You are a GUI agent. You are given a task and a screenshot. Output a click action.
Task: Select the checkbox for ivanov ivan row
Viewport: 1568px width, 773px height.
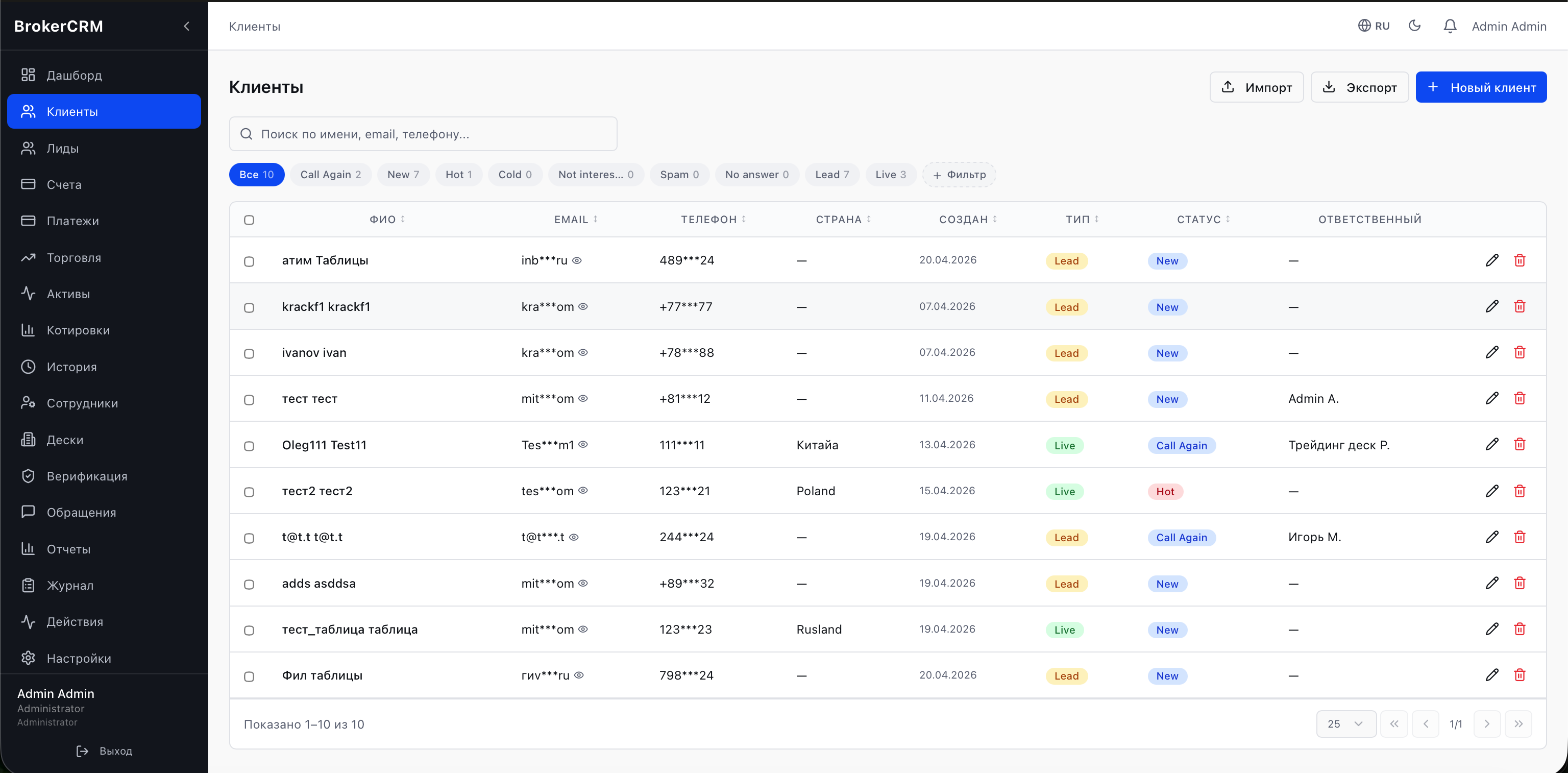click(249, 354)
